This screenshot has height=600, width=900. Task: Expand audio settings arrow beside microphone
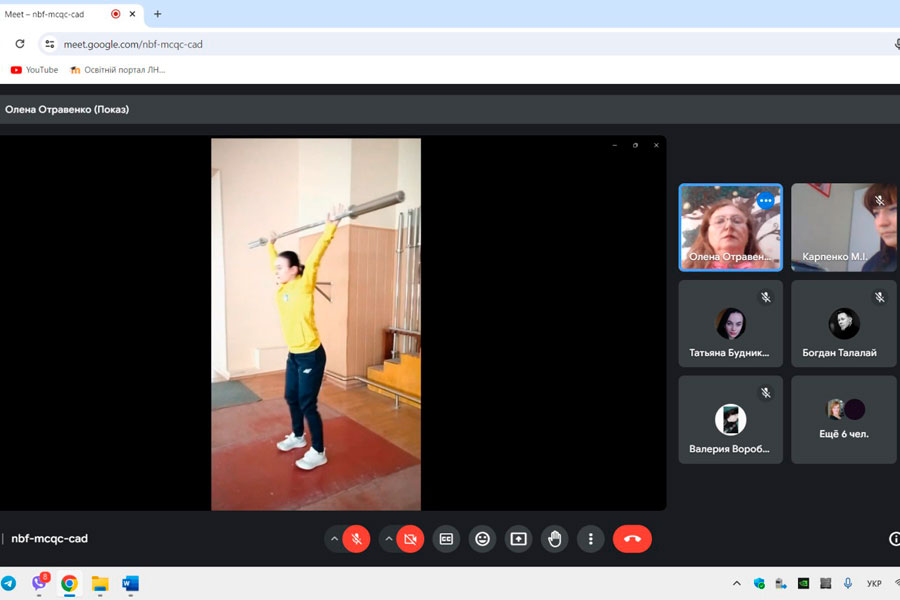pos(334,539)
